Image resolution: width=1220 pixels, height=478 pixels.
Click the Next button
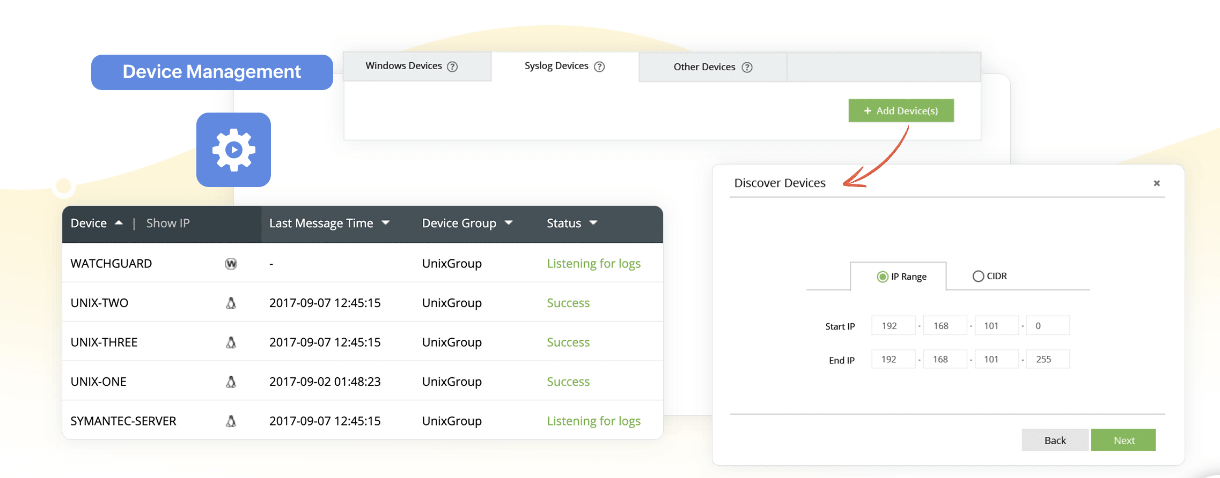click(x=1123, y=440)
